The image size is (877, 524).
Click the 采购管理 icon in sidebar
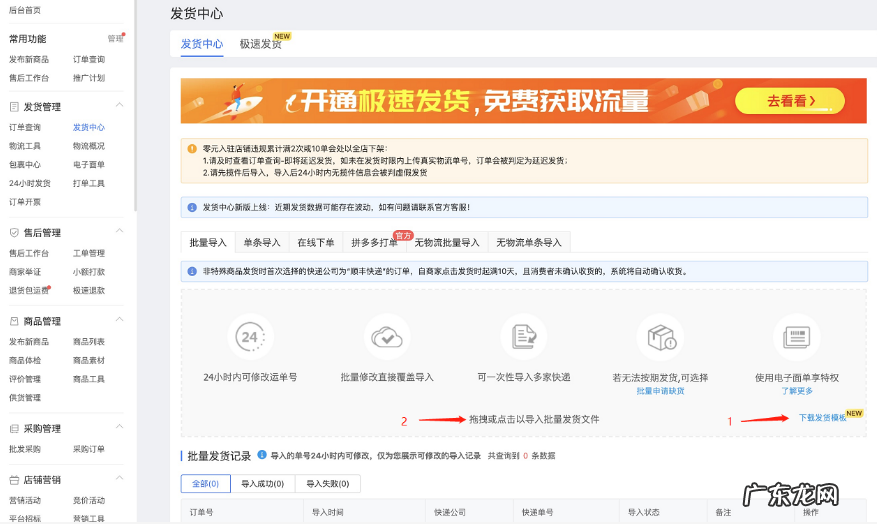point(14,428)
